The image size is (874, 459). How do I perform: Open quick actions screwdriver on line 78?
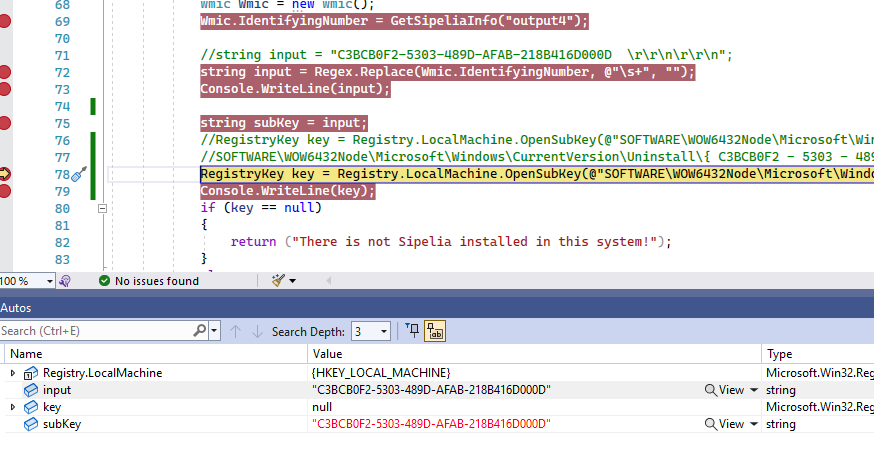point(79,174)
